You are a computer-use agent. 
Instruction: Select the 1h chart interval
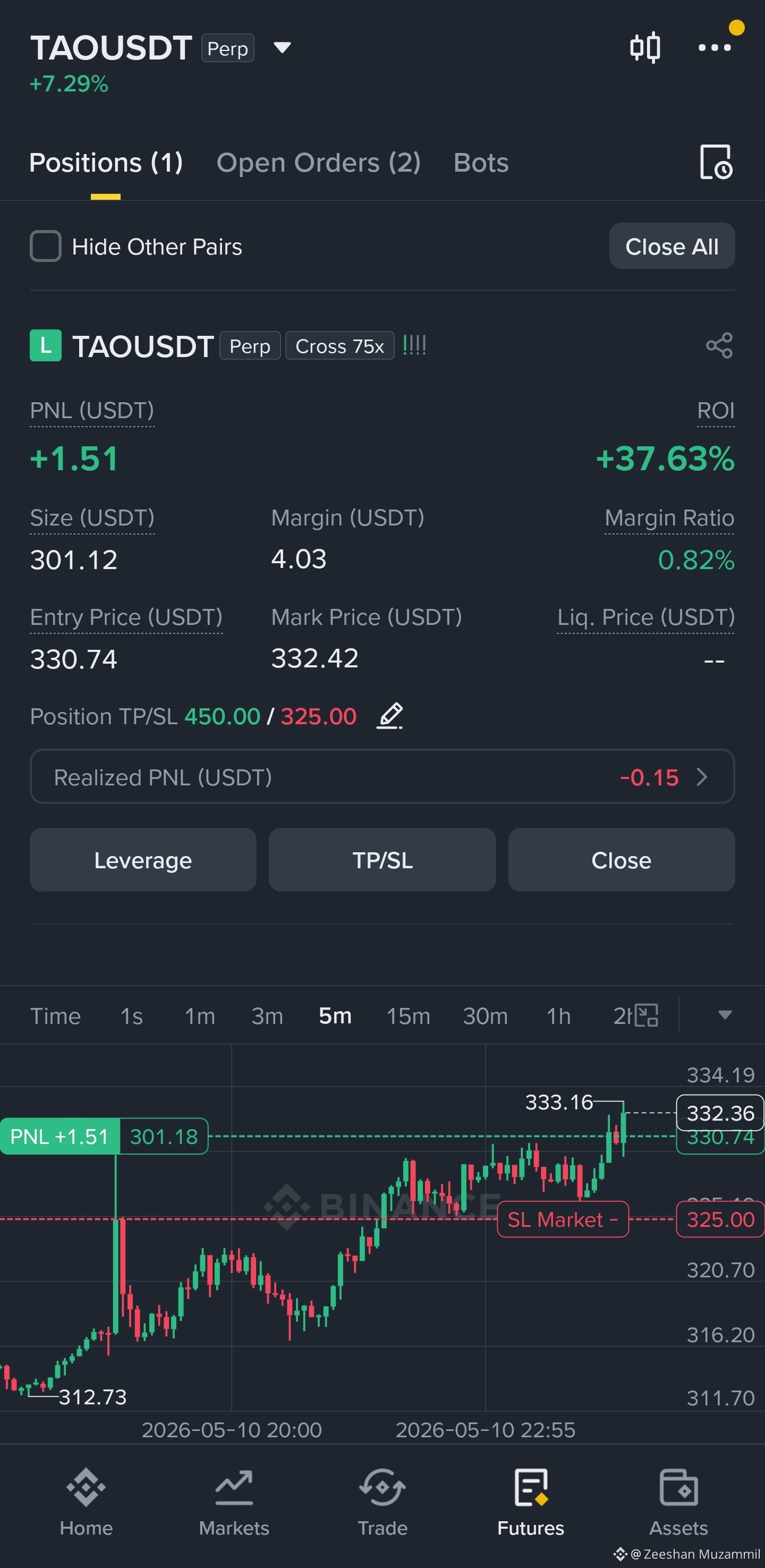[558, 1016]
